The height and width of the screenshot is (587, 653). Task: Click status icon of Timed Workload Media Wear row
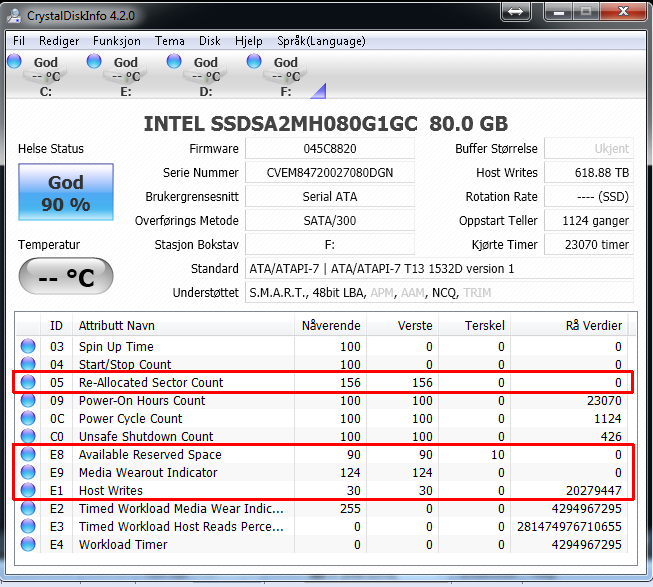[28, 508]
